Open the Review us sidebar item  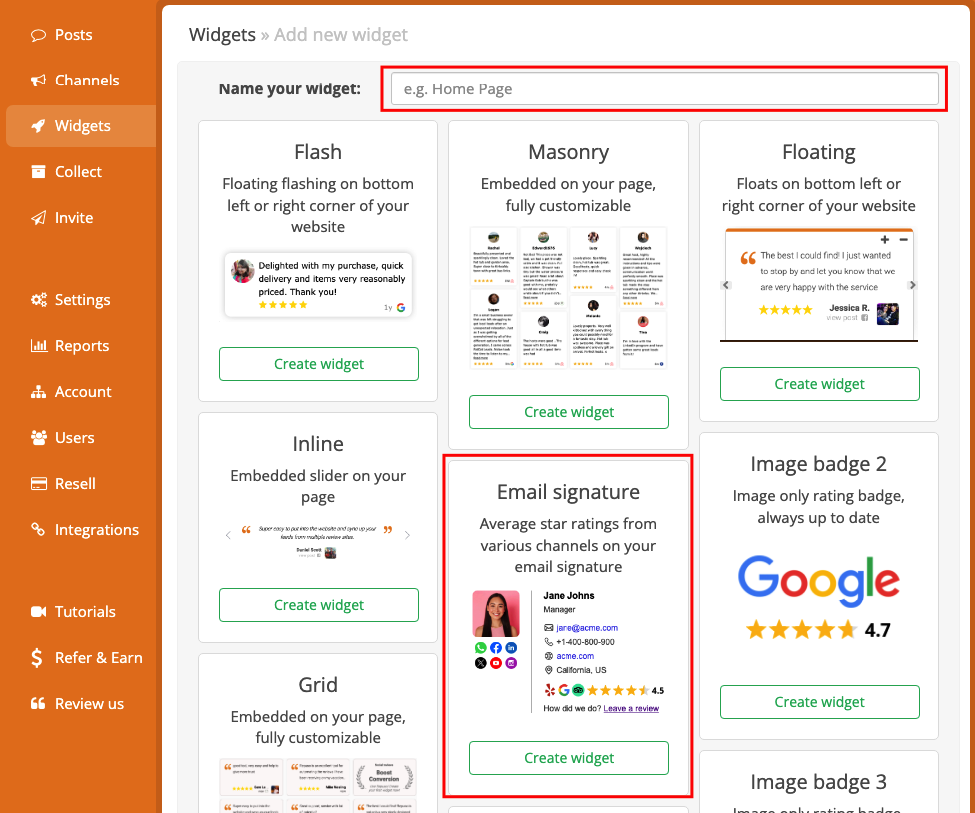point(81,704)
